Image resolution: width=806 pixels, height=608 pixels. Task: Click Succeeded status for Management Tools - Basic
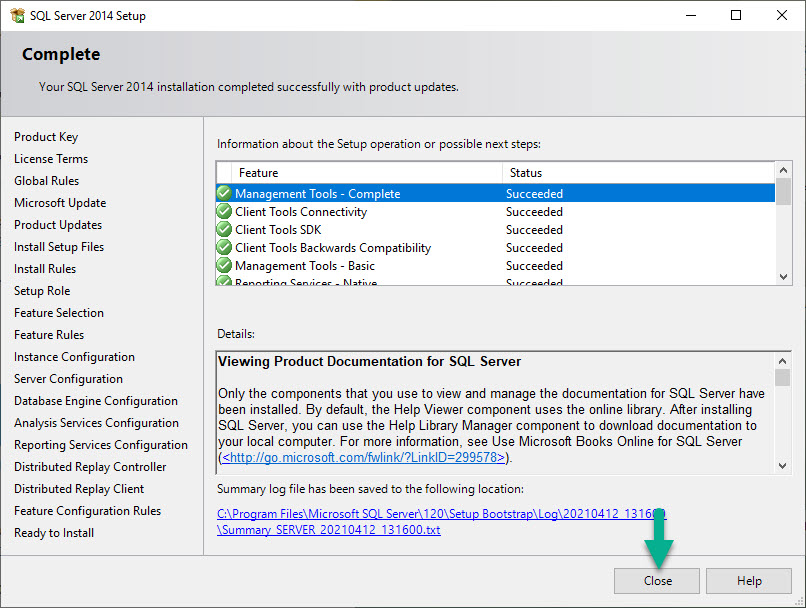point(534,266)
